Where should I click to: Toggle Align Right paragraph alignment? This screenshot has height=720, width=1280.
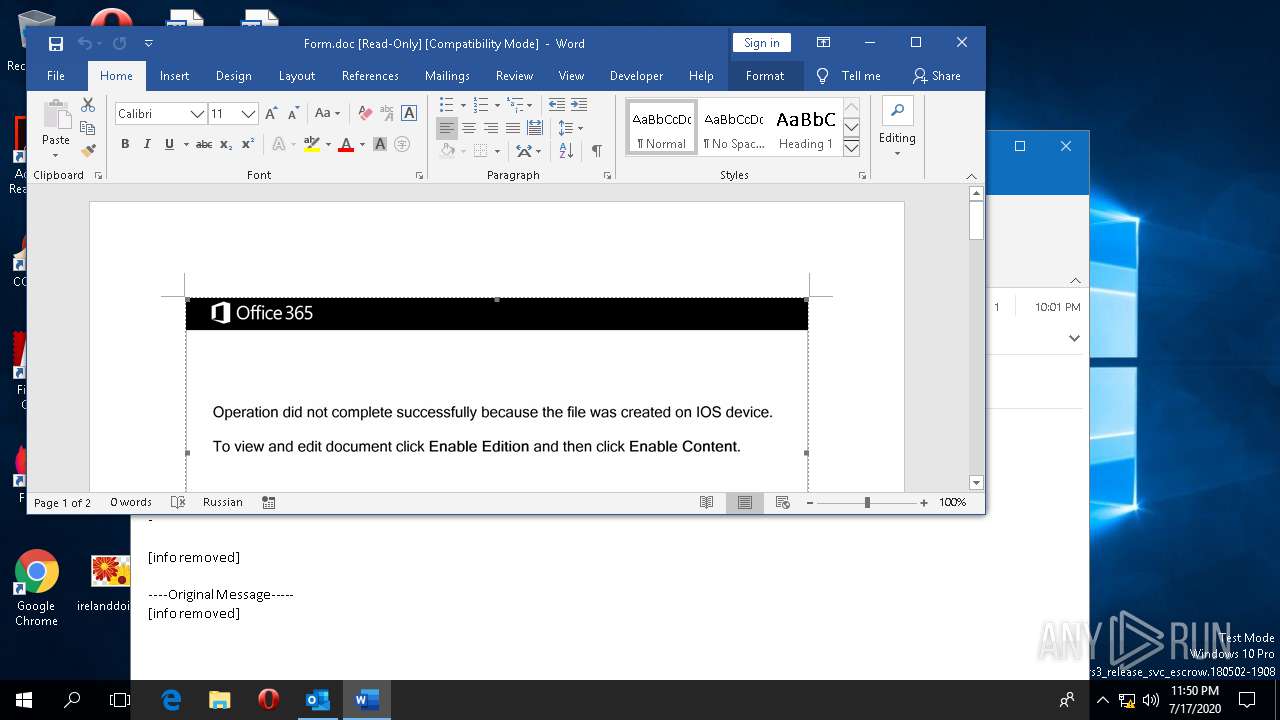[491, 128]
